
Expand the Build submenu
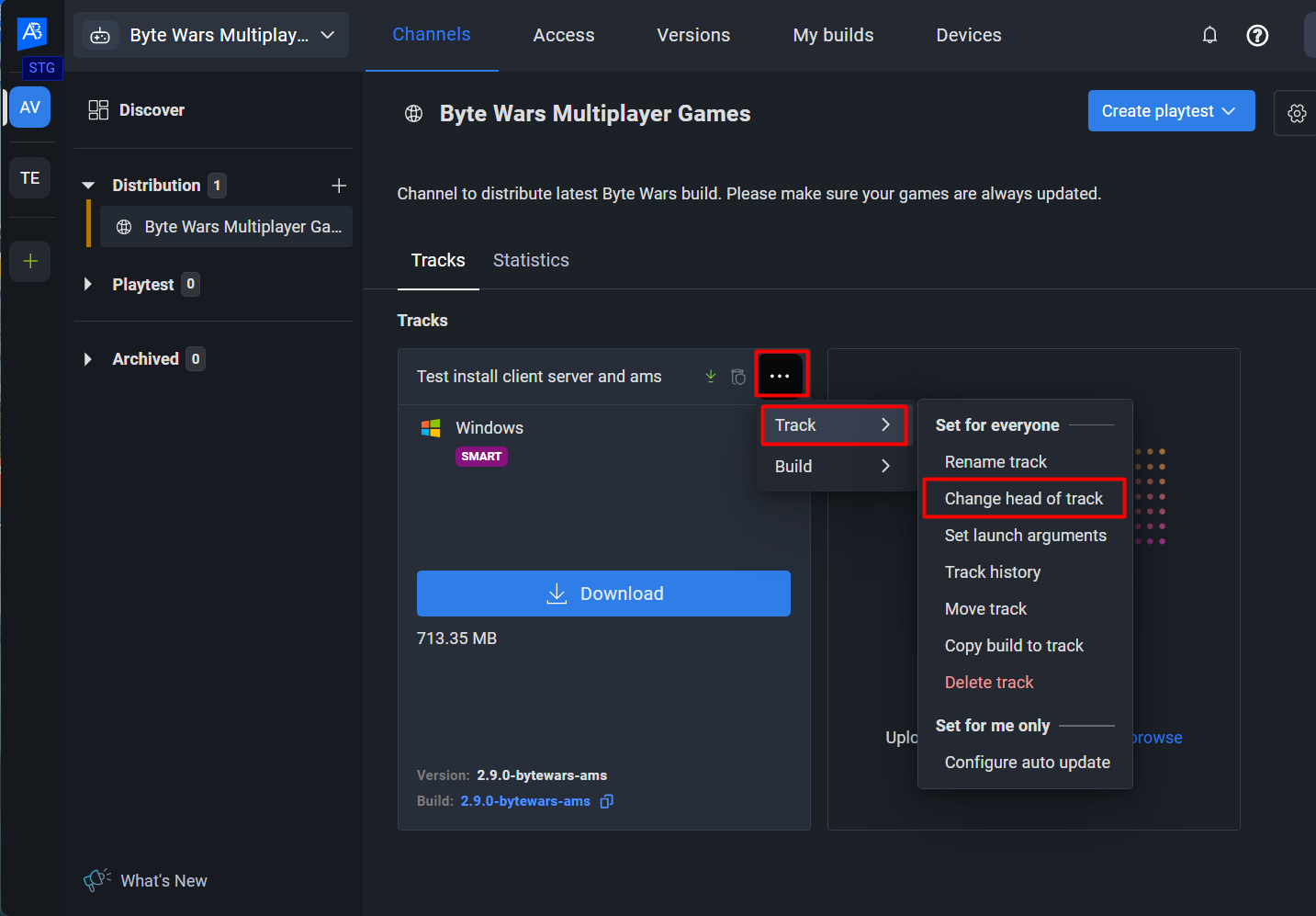coord(834,467)
